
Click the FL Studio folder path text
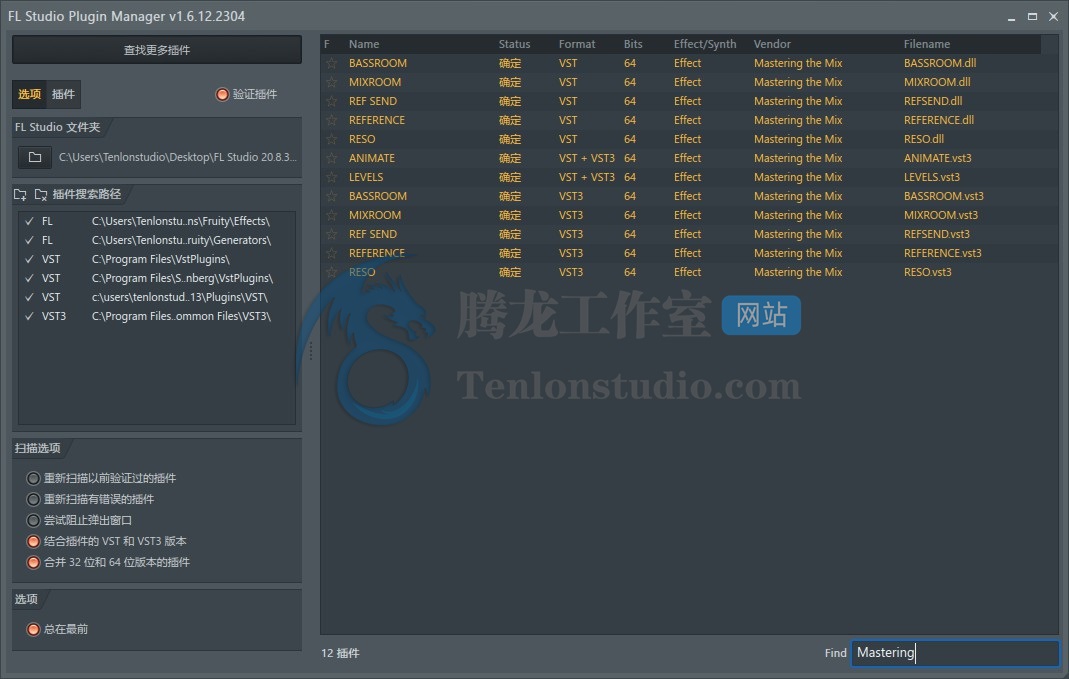[x=178, y=157]
